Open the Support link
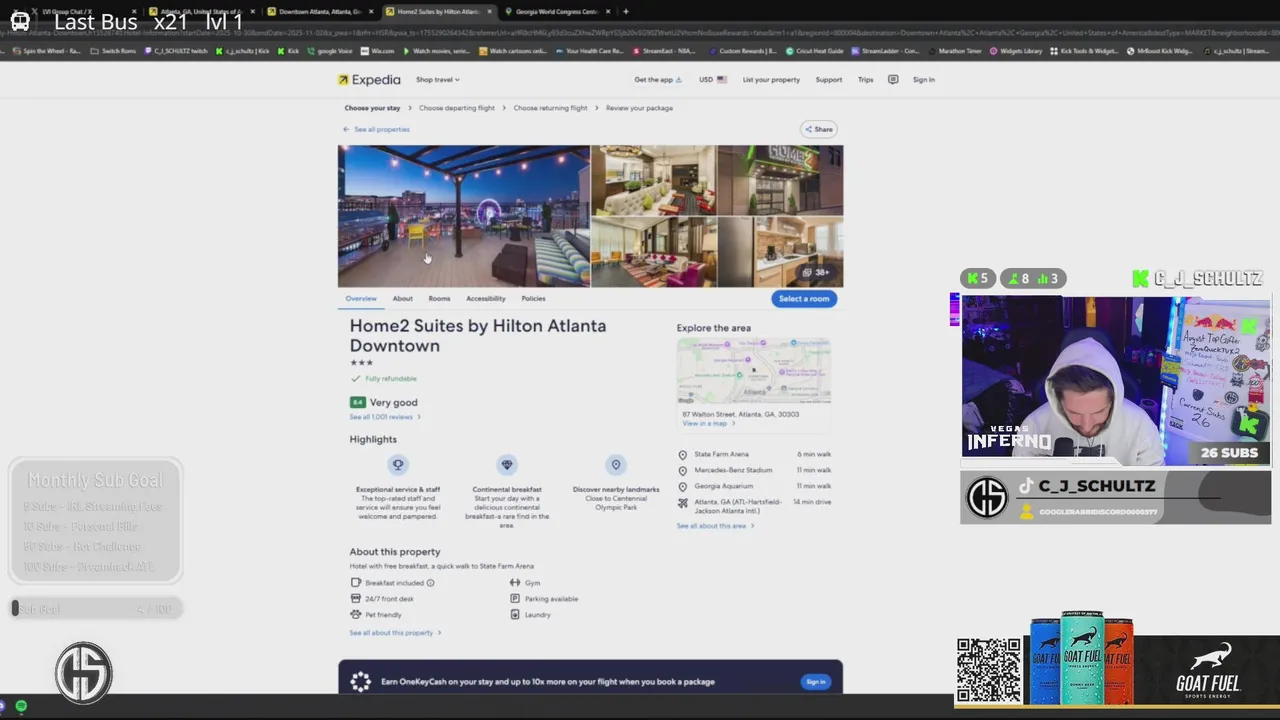The width and height of the screenshot is (1280, 720). pyautogui.click(x=828, y=80)
